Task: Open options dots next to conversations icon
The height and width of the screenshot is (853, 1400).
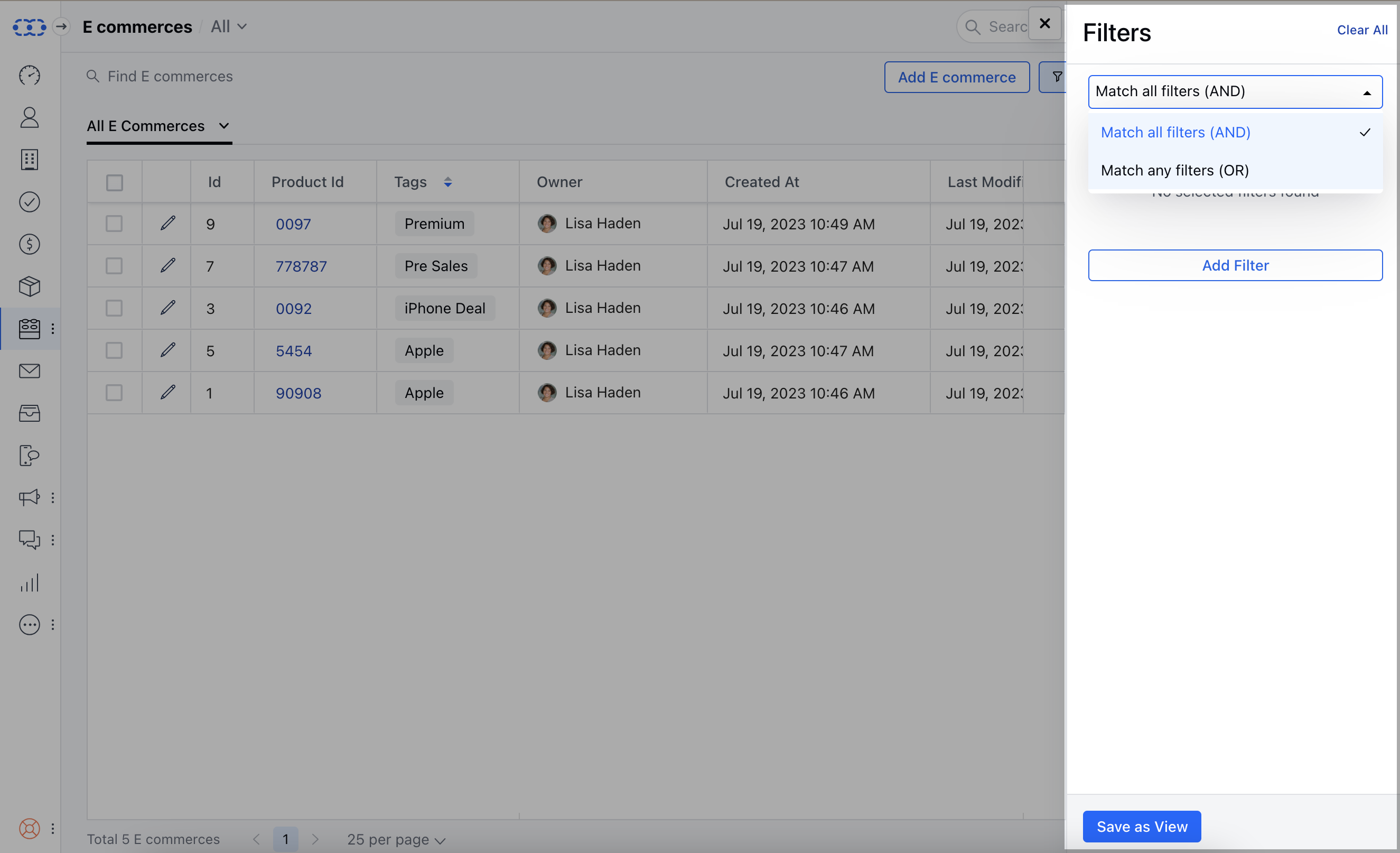Action: point(53,540)
